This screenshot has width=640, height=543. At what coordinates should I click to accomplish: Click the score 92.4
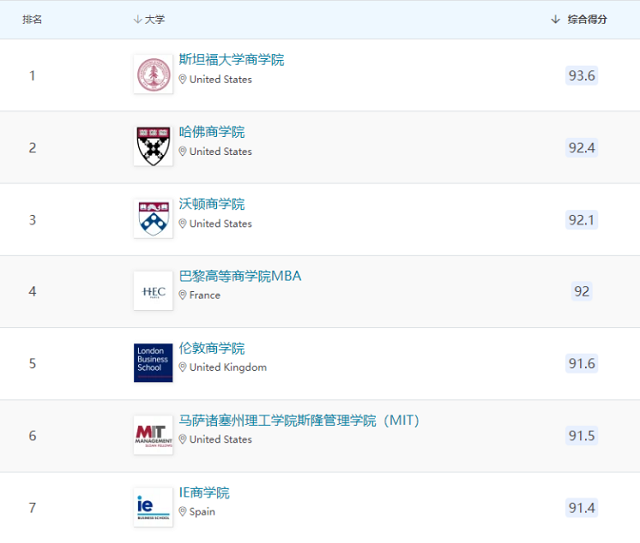pos(582,148)
